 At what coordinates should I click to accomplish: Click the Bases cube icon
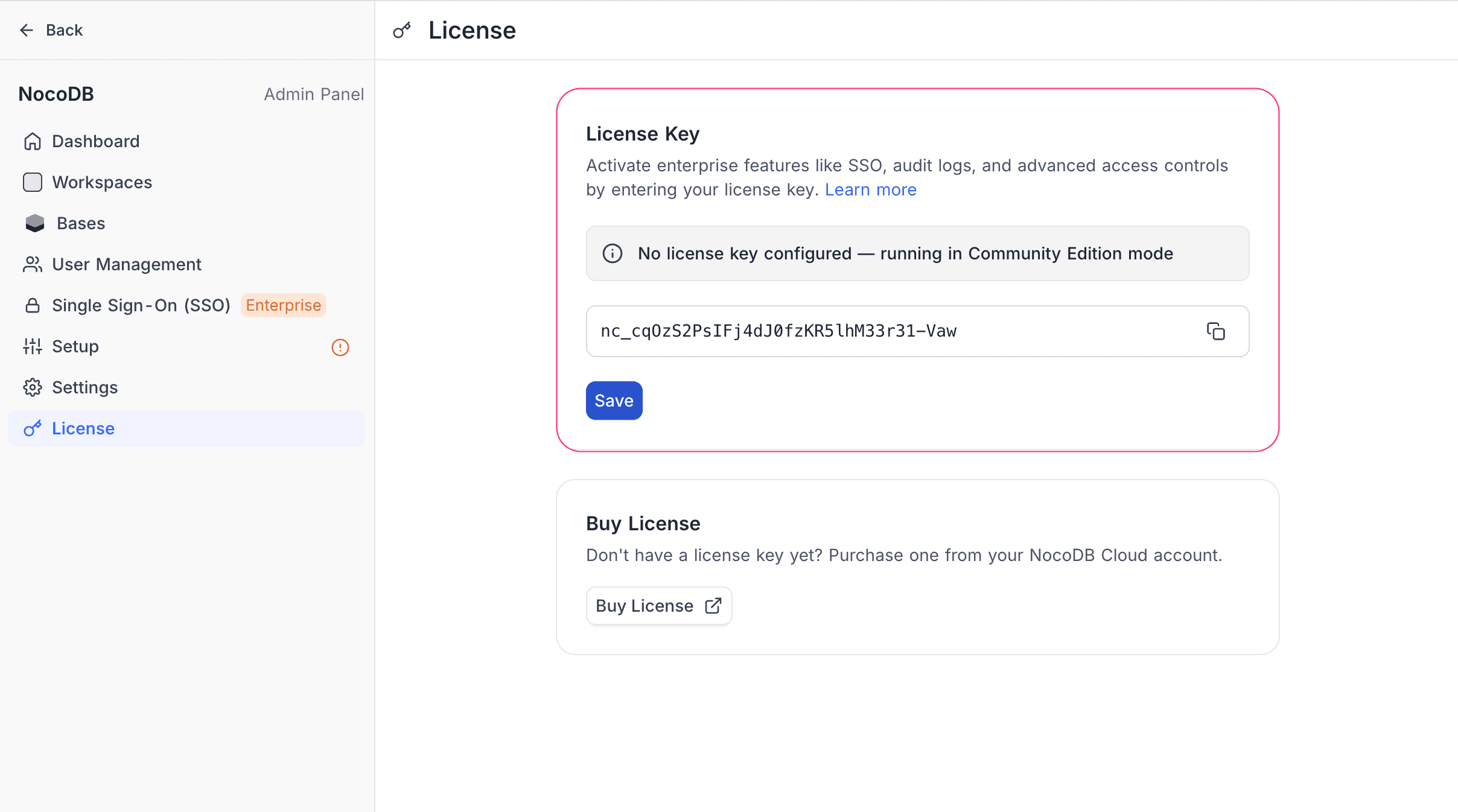click(35, 223)
